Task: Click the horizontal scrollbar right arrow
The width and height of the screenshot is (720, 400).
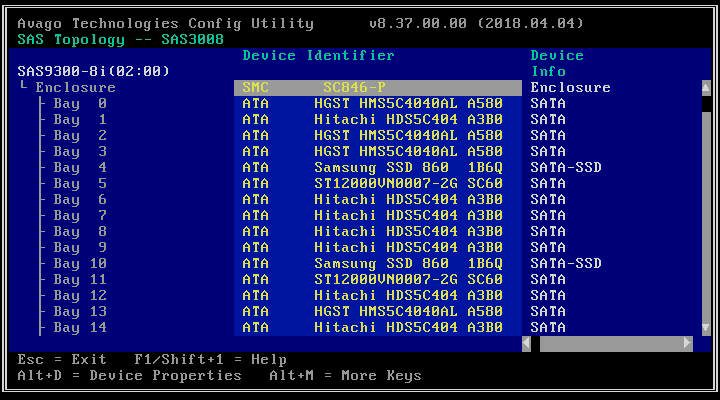Action: (687, 344)
